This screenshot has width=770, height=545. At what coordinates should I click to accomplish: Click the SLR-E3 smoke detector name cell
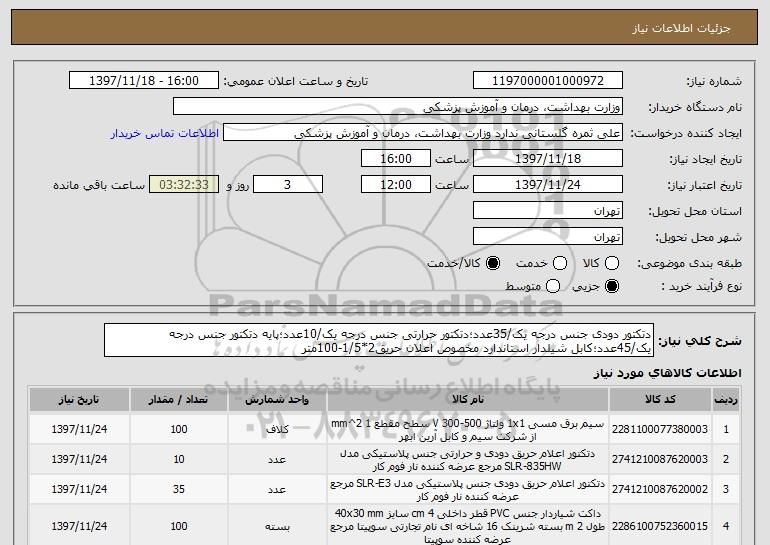pyautogui.click(x=468, y=490)
